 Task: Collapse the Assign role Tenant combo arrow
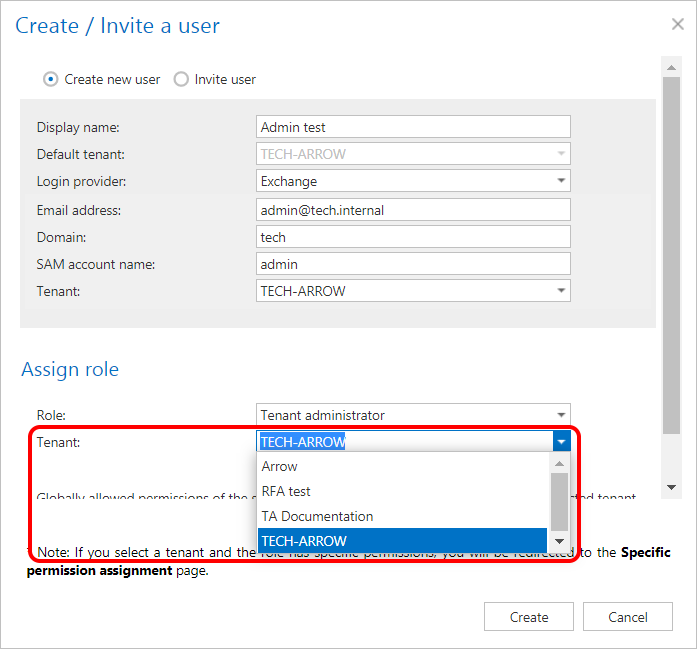point(561,441)
